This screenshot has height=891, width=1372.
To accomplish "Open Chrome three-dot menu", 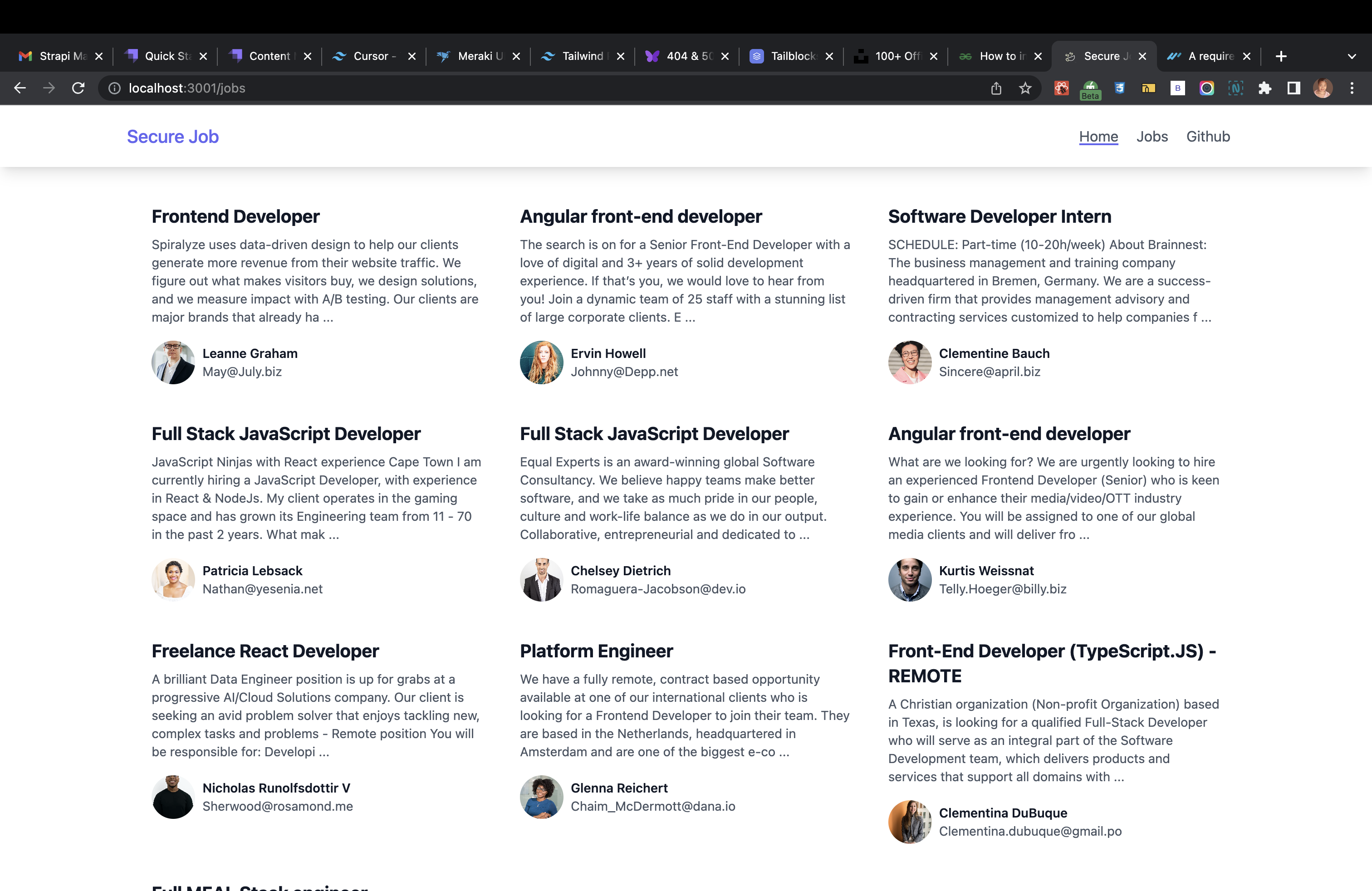I will point(1352,88).
